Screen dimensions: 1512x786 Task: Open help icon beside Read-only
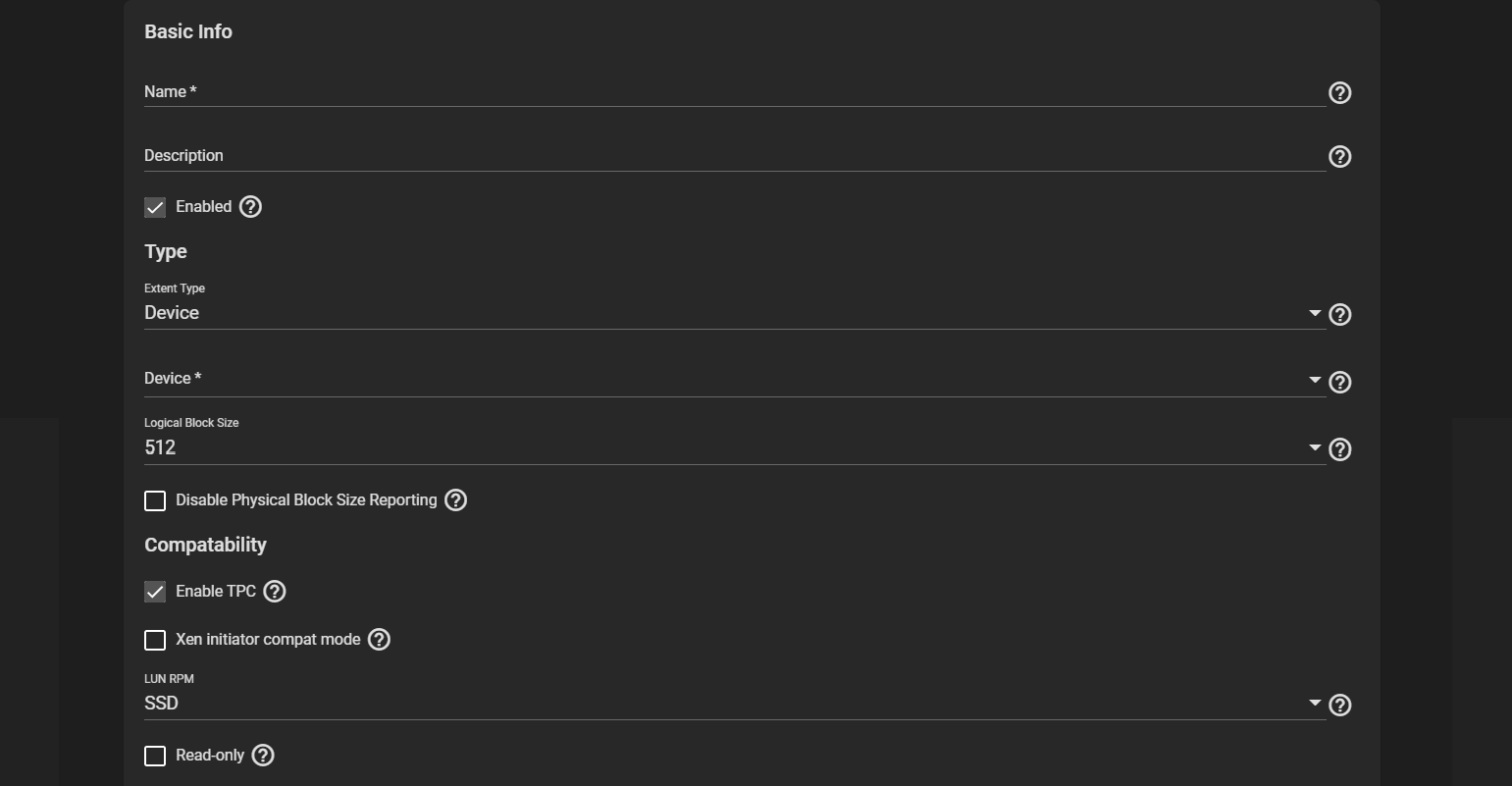pos(263,756)
